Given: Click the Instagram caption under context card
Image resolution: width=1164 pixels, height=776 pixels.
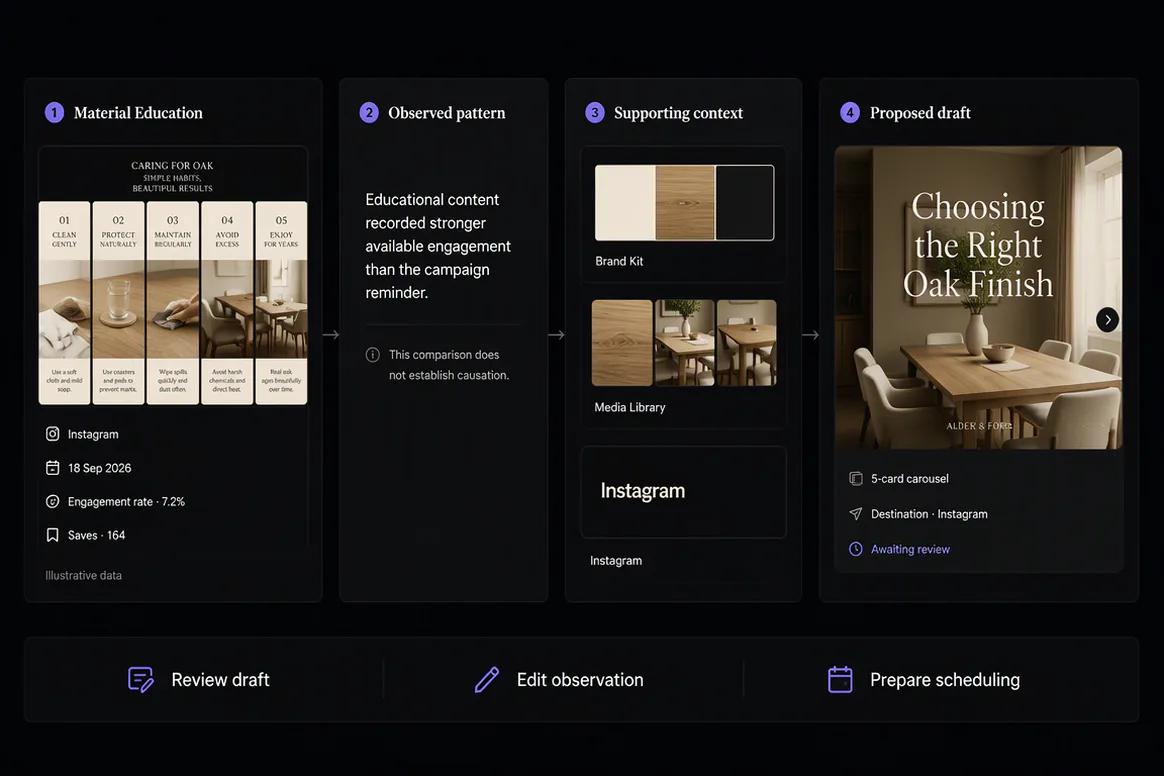Looking at the screenshot, I should click(x=616, y=561).
